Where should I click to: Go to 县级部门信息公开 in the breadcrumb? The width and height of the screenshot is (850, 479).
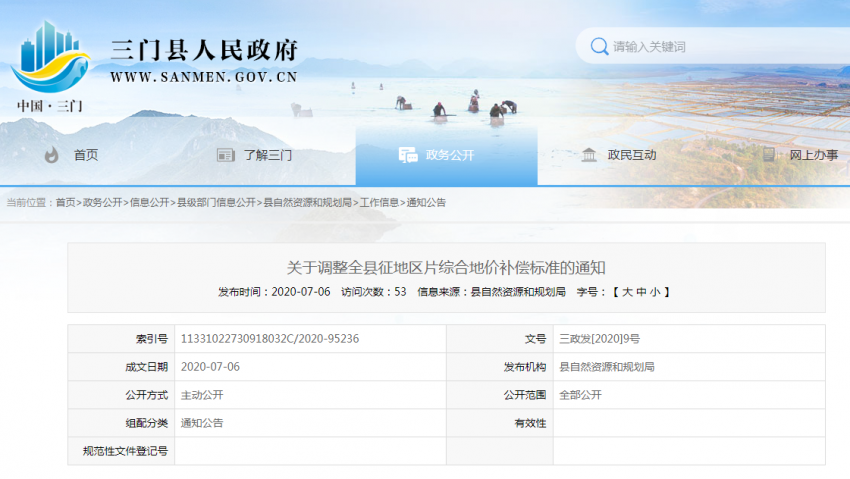(x=216, y=203)
